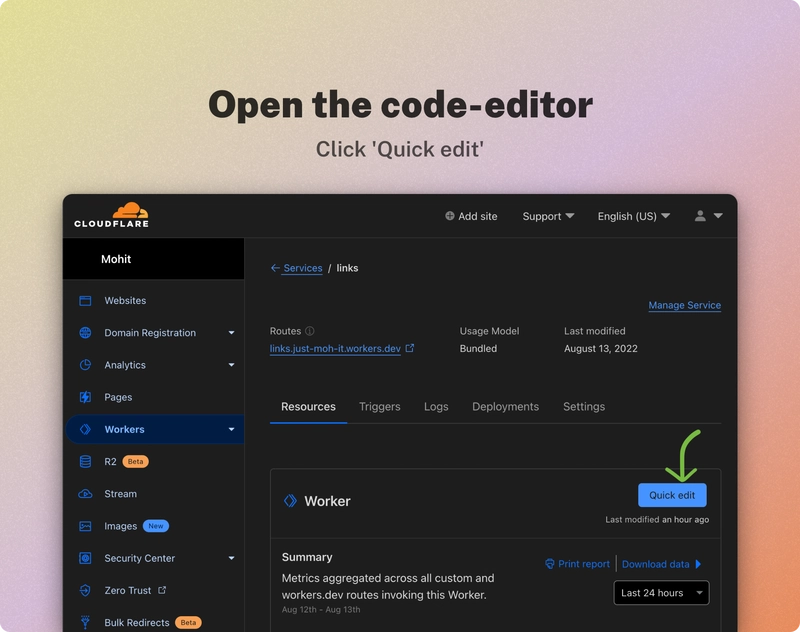Click the Print report link
Image resolution: width=800 pixels, height=632 pixels.
pyautogui.click(x=584, y=564)
